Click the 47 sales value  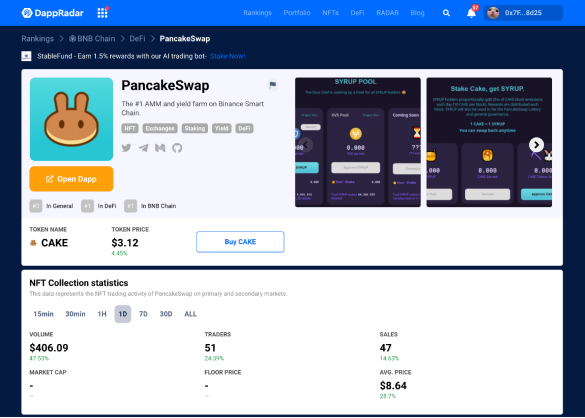click(385, 348)
